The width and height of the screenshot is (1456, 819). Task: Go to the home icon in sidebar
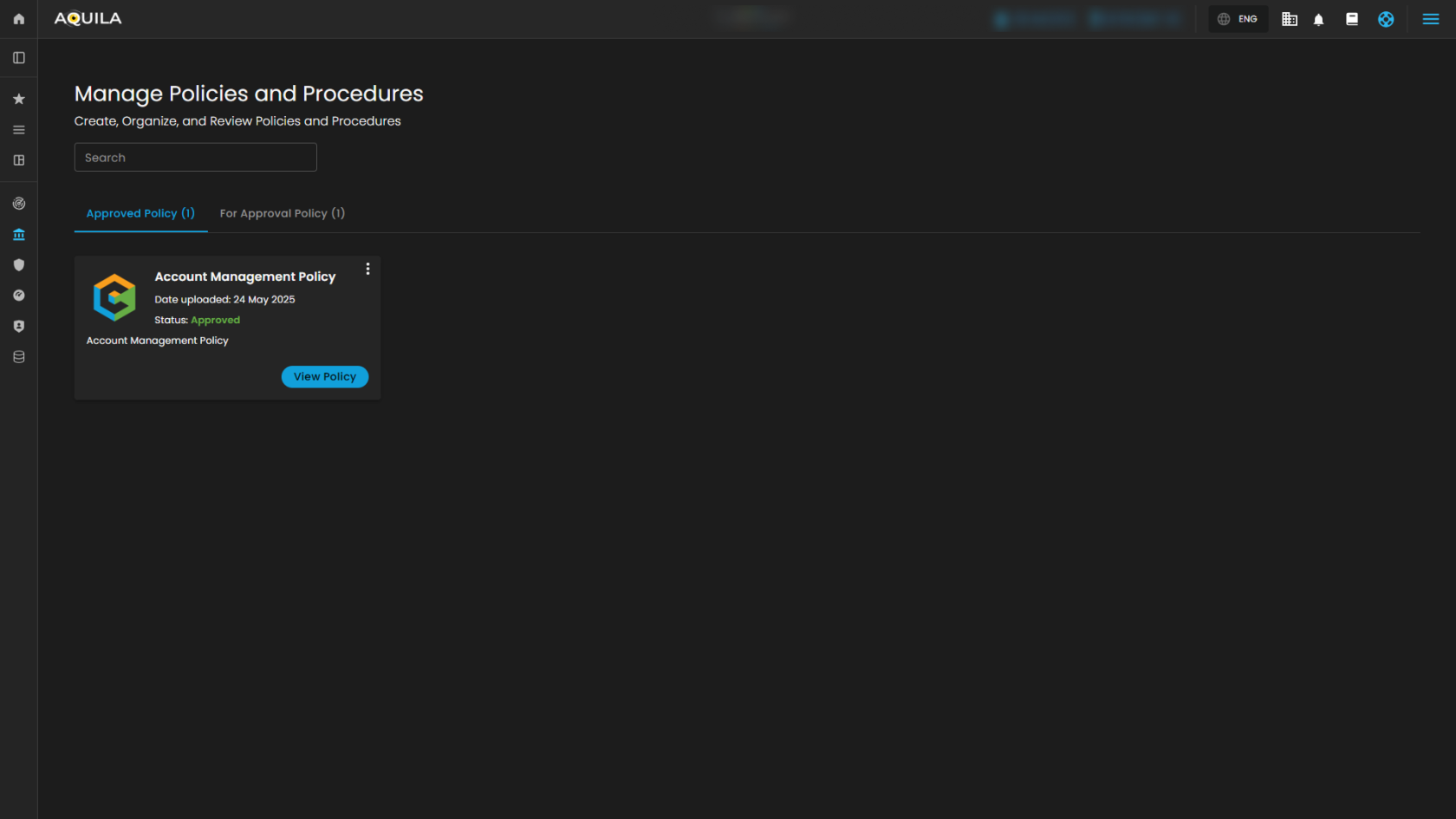point(18,19)
